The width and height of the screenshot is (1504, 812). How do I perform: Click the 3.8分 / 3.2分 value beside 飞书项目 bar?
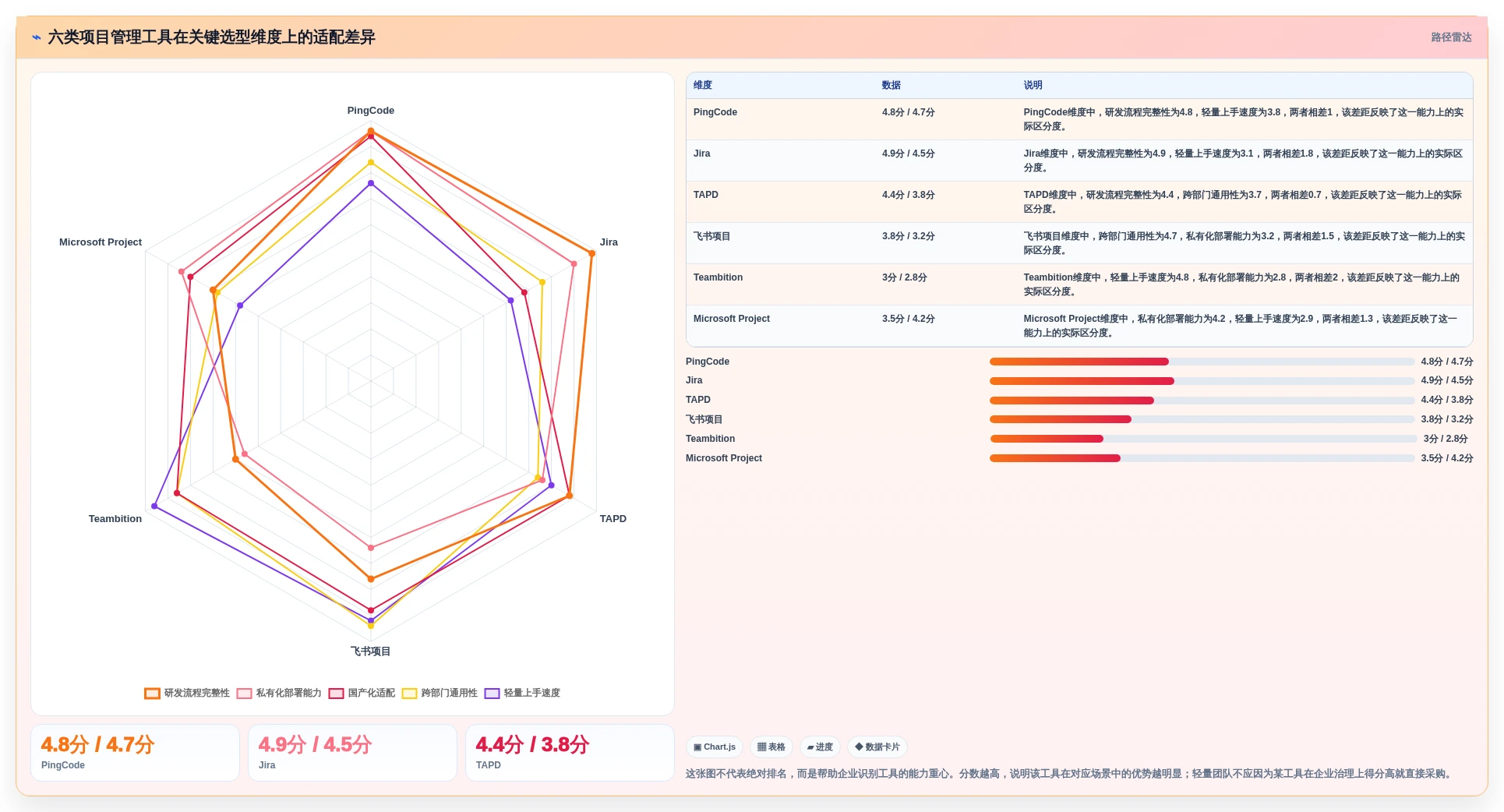tap(1446, 419)
